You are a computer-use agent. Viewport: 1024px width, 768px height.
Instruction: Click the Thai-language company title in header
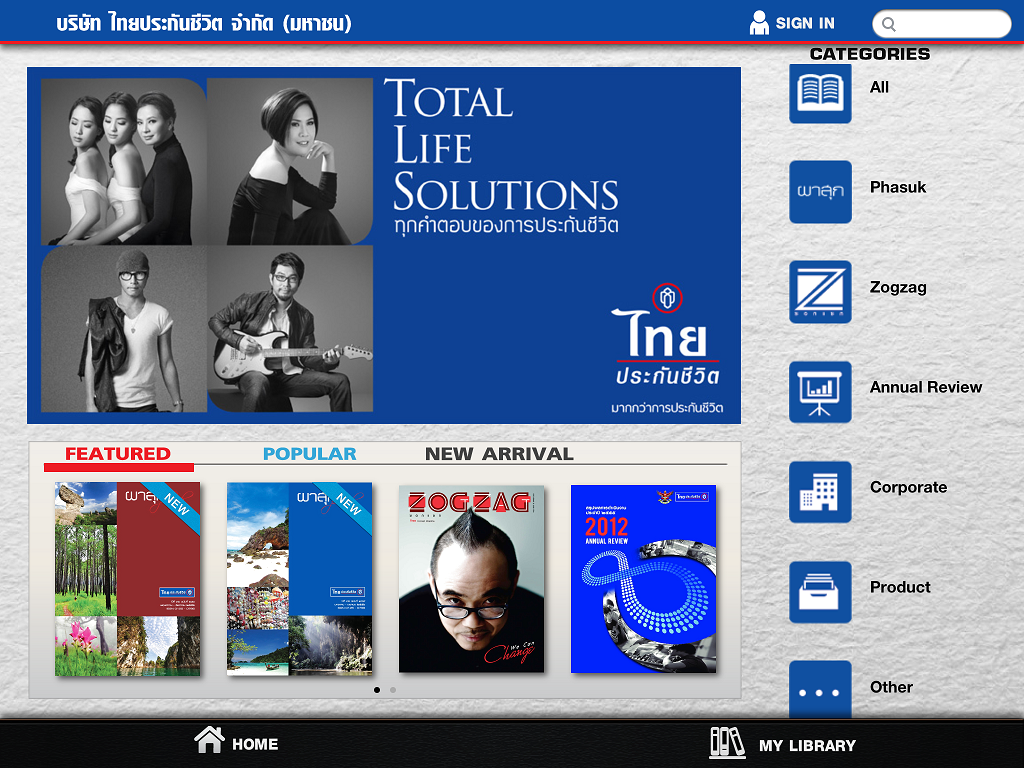click(204, 24)
